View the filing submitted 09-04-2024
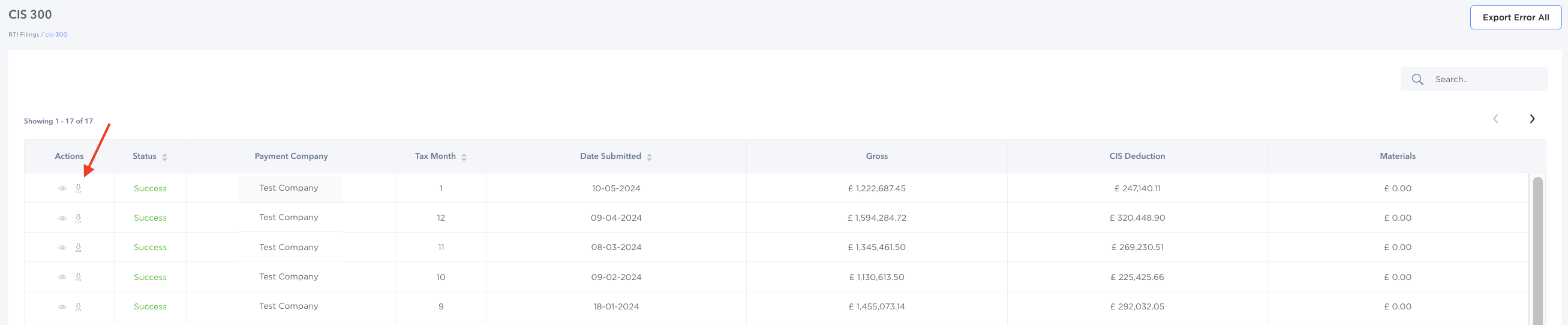 tap(62, 218)
